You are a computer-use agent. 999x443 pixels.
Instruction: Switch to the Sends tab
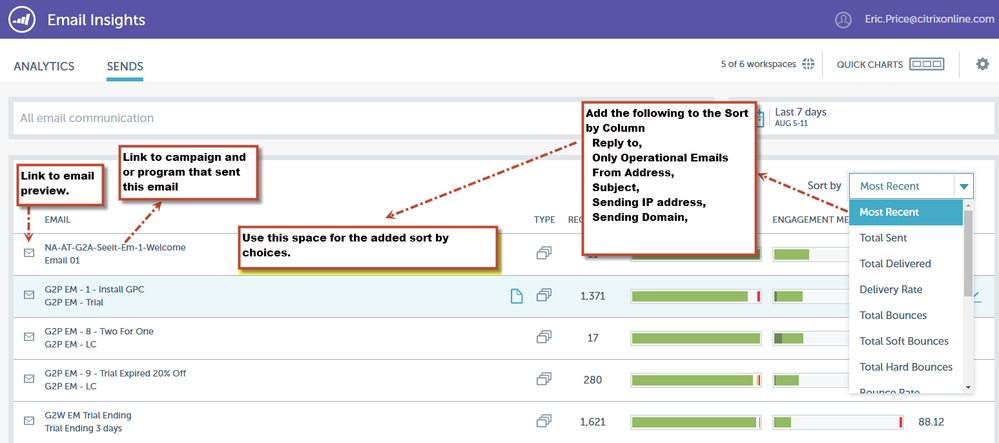(x=125, y=67)
